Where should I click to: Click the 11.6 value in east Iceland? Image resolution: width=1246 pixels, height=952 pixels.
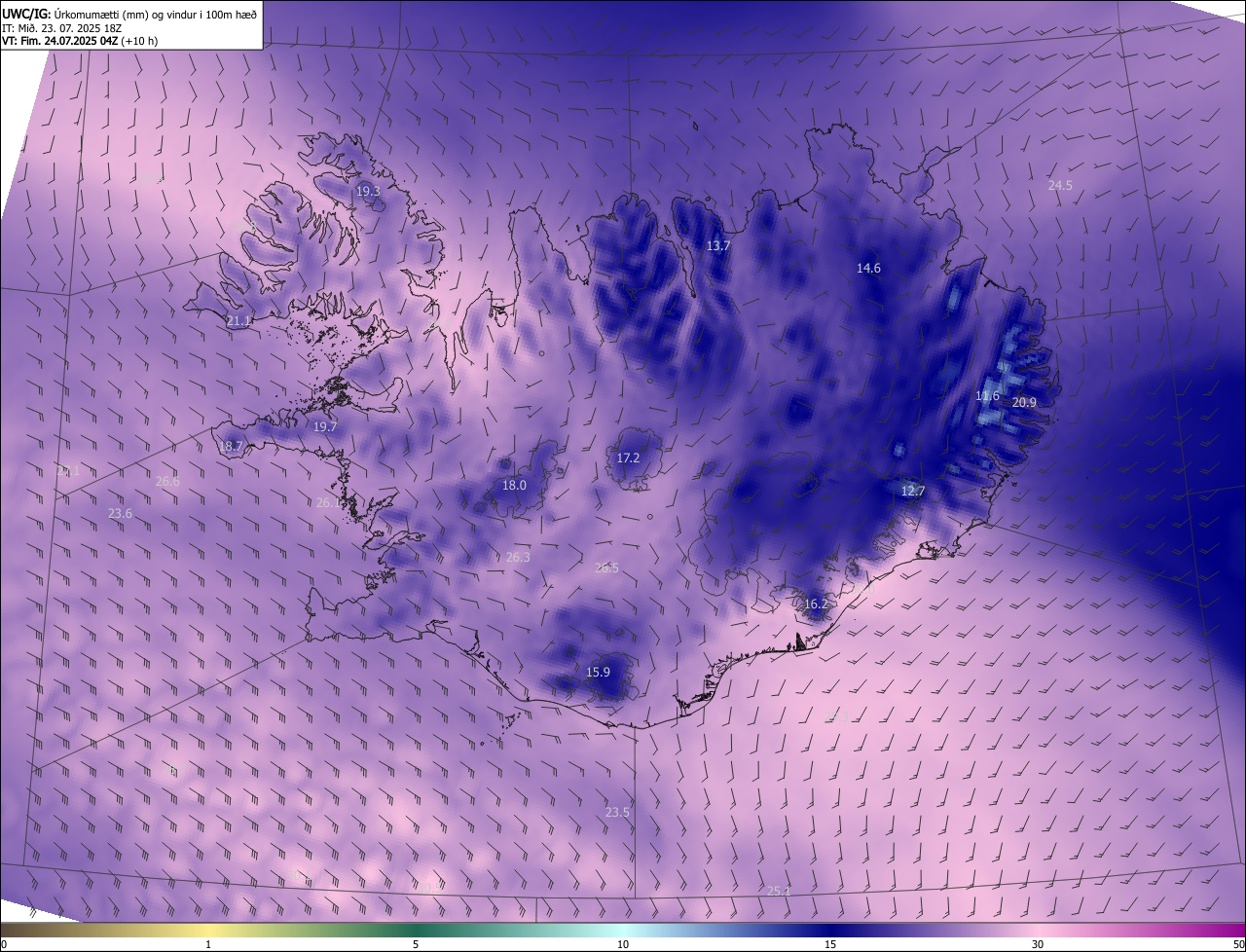click(x=987, y=396)
